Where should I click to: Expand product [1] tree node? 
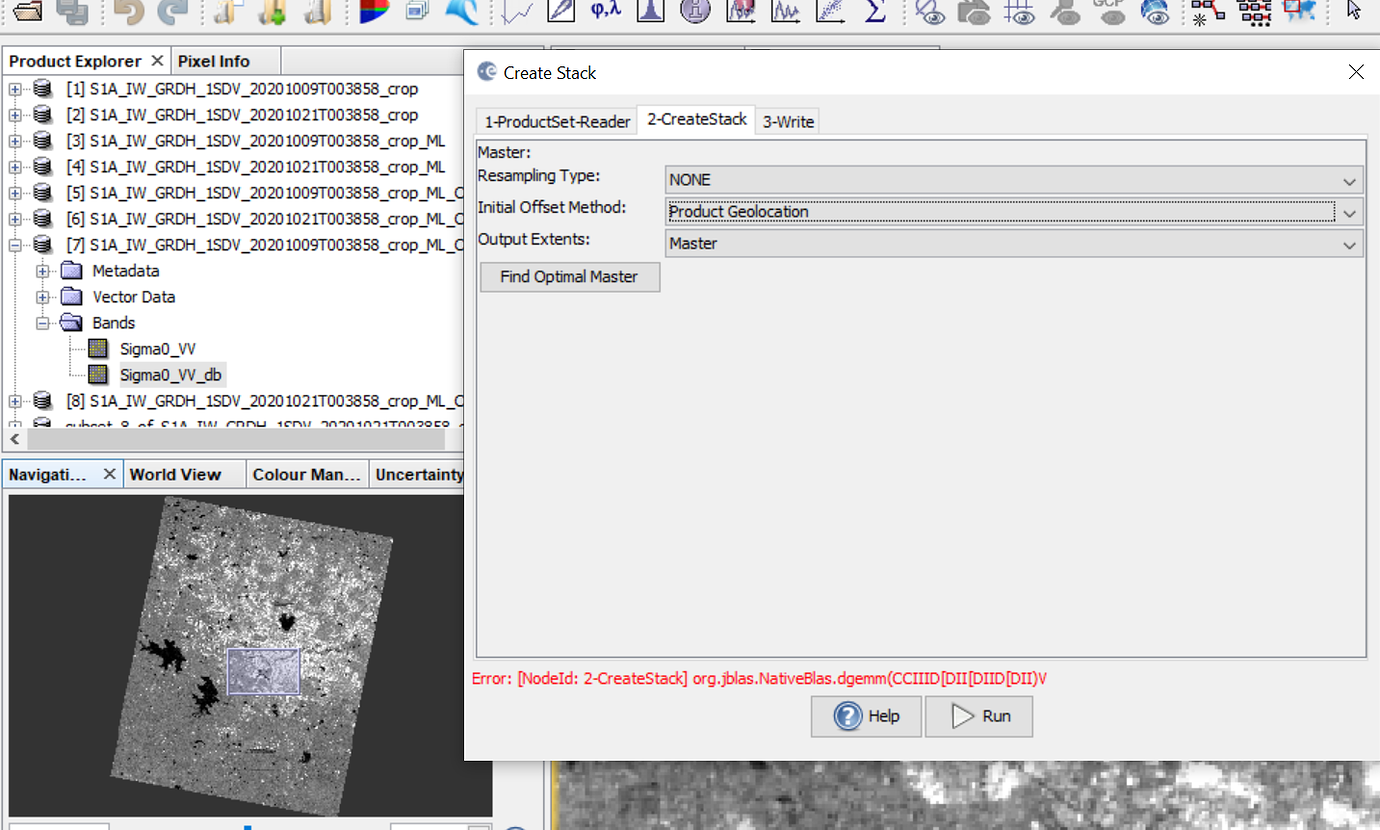(15, 89)
